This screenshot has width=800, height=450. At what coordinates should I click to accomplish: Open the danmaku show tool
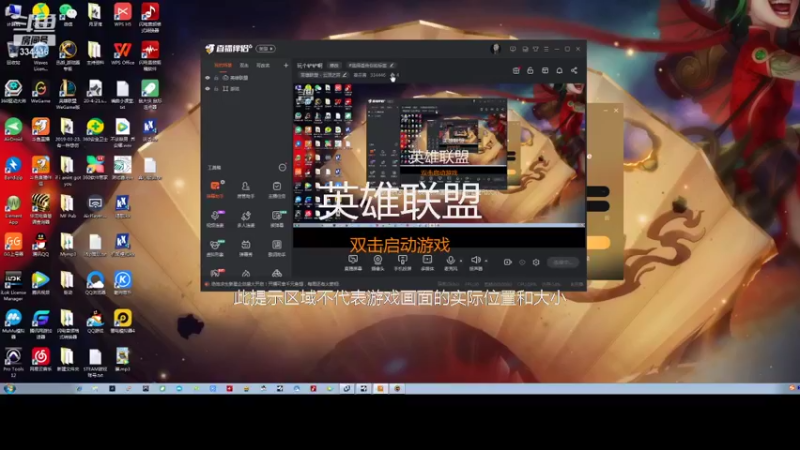(245, 247)
